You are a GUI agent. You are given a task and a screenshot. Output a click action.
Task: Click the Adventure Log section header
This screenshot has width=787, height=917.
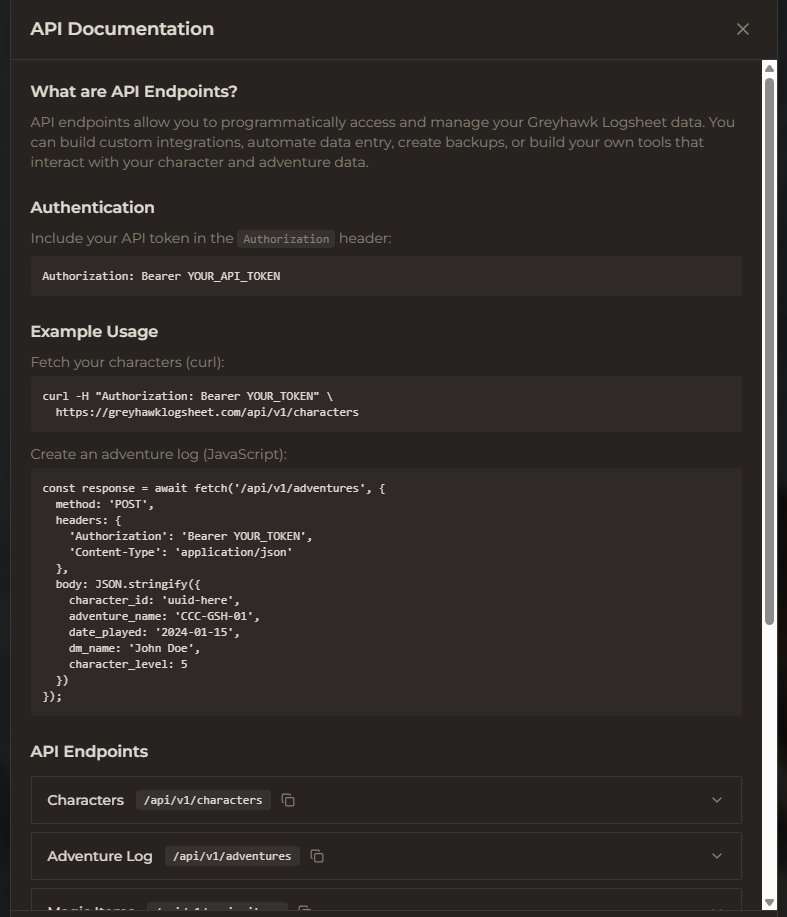99,856
